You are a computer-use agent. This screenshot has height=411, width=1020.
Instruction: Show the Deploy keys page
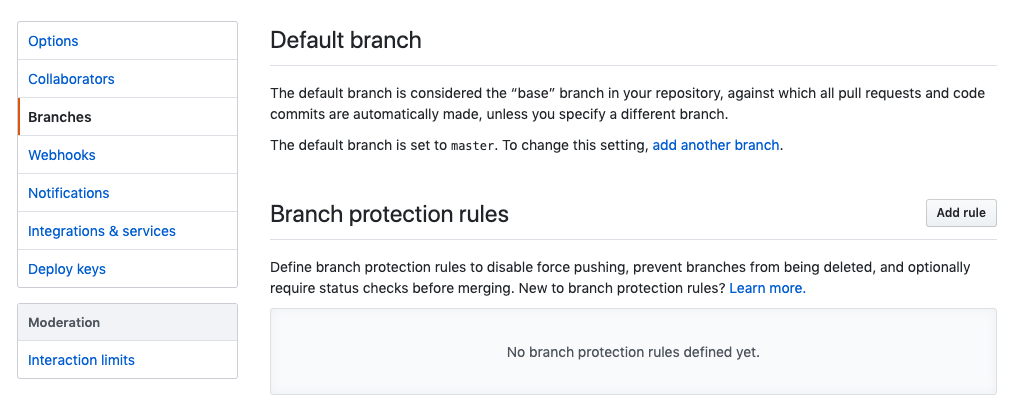tap(67, 269)
